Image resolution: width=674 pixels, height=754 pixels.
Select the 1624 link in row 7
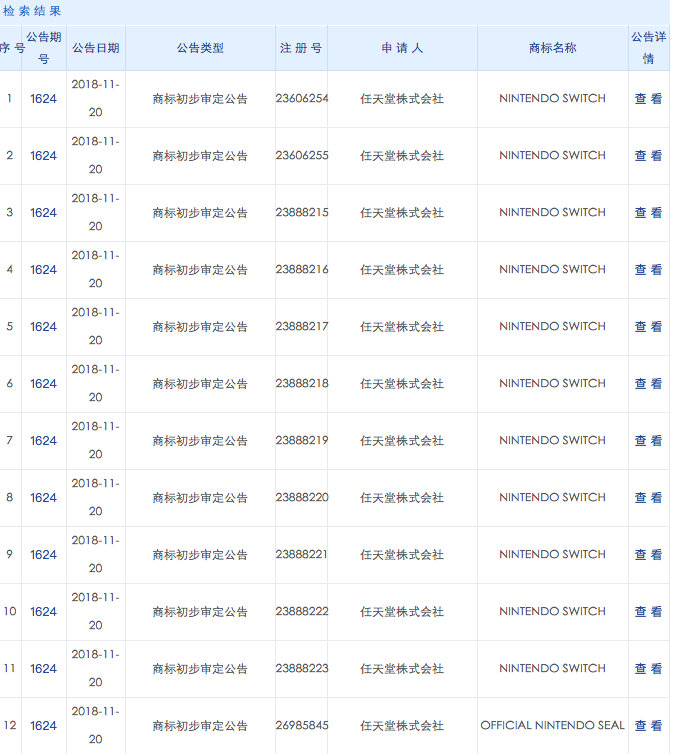click(x=43, y=441)
